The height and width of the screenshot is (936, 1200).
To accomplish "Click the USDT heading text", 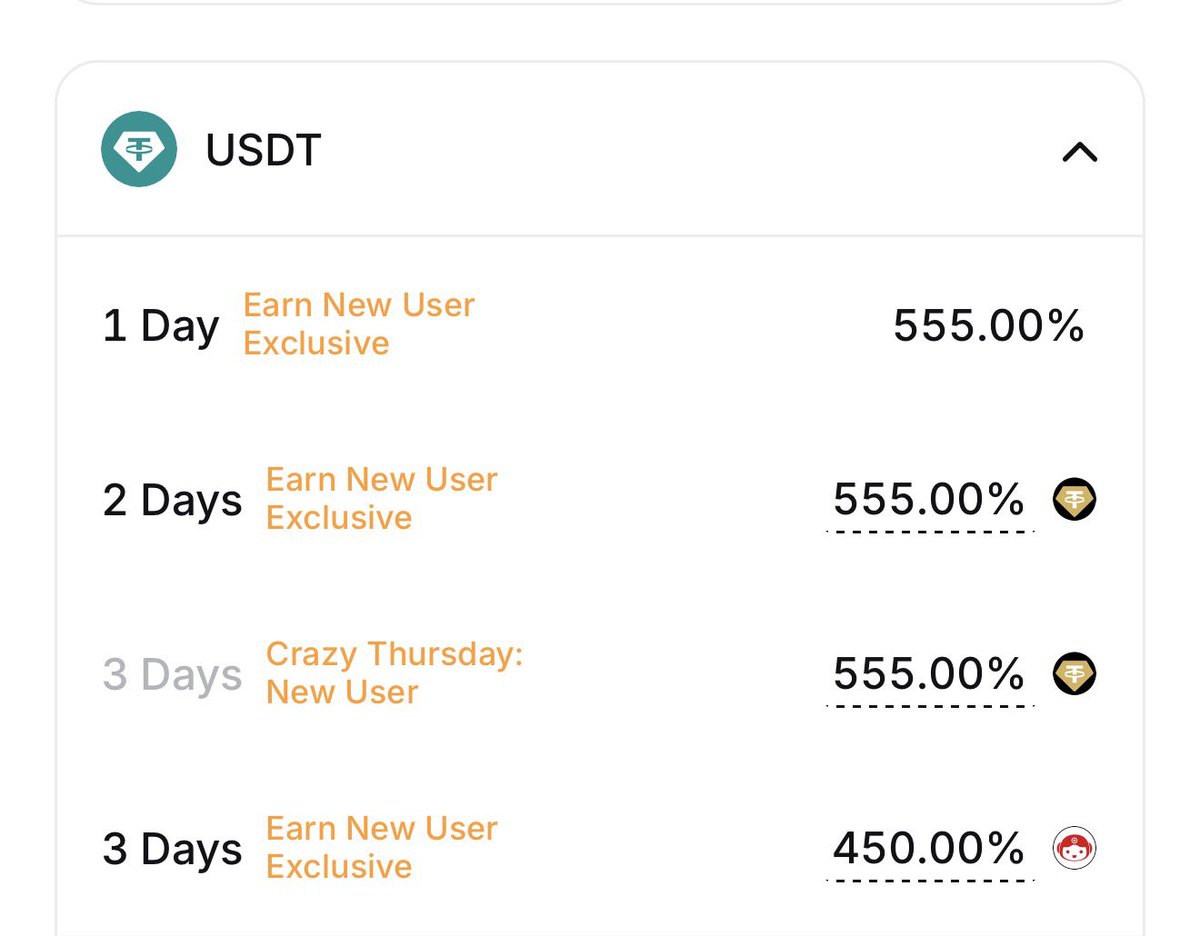I will coord(263,151).
